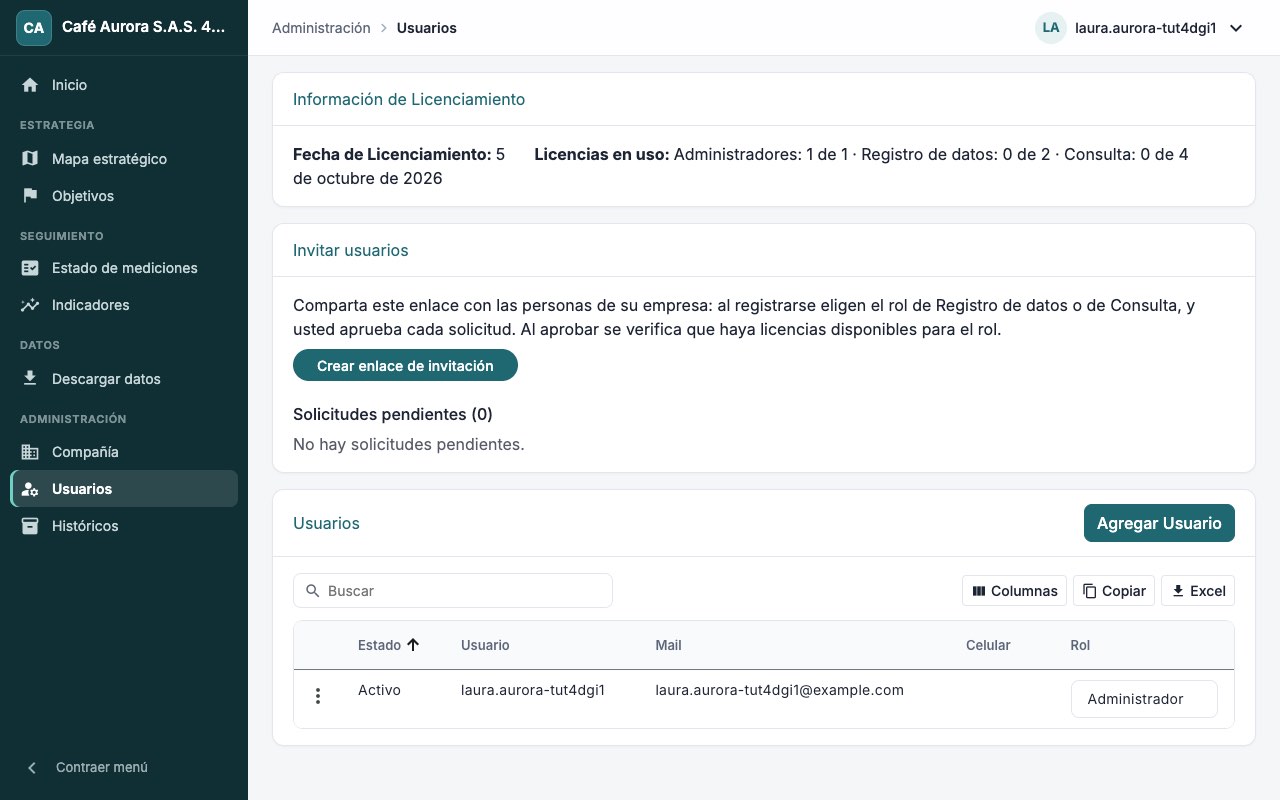The height and width of the screenshot is (800, 1280).
Task: Open Mapa estratégico menu item
Action: 124,159
